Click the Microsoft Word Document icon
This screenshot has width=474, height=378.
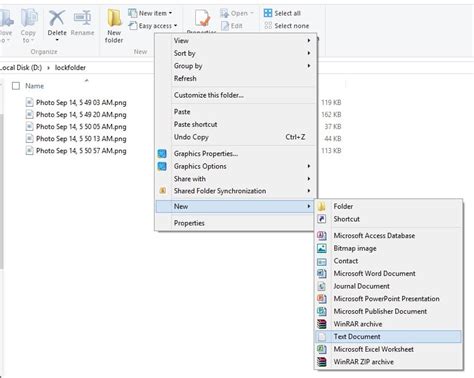click(x=322, y=274)
